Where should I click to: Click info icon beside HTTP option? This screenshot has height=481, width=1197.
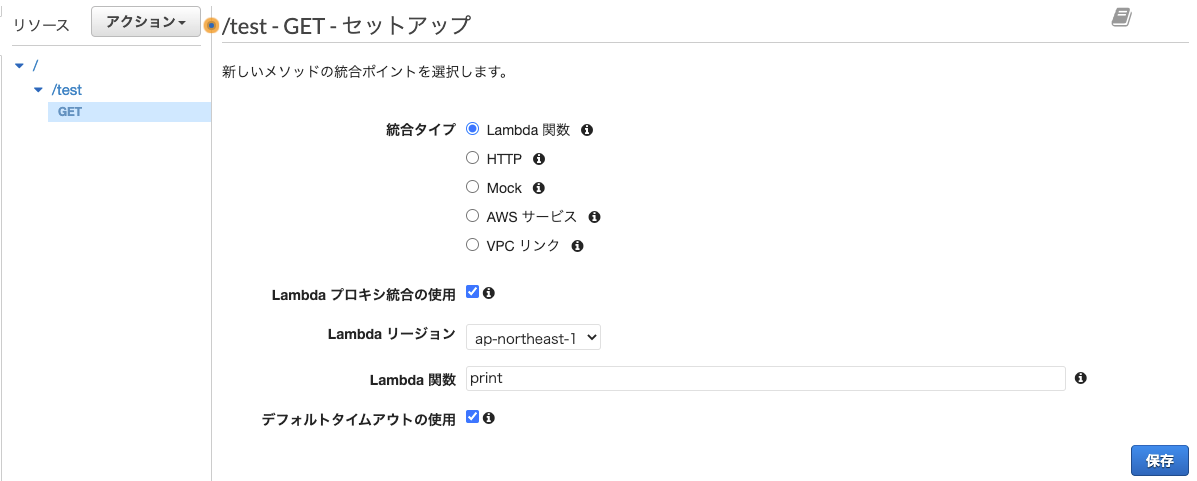coord(539,159)
